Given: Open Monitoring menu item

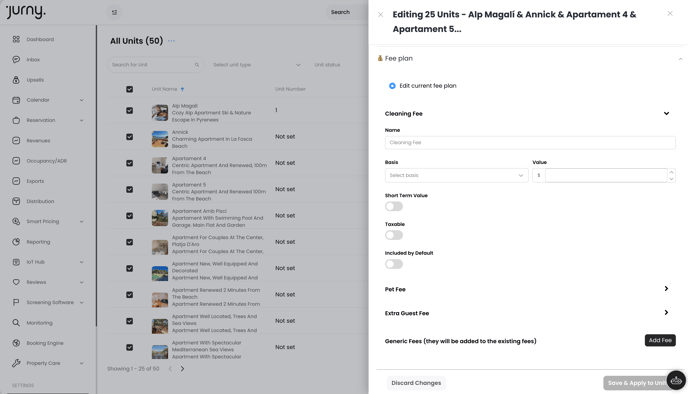Looking at the screenshot, I should click(x=39, y=322).
